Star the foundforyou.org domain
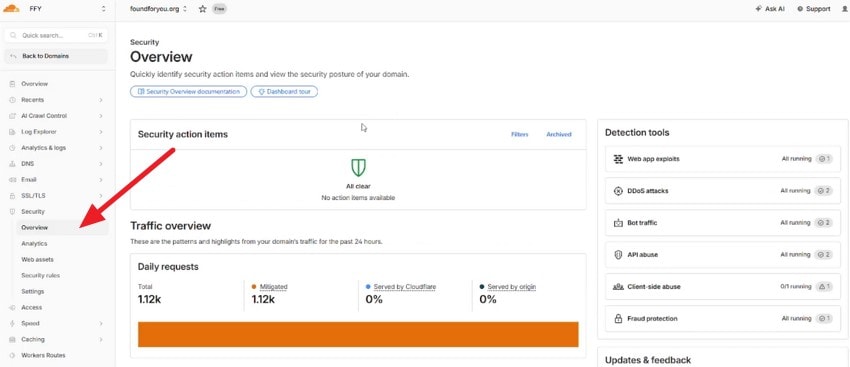 tap(203, 9)
